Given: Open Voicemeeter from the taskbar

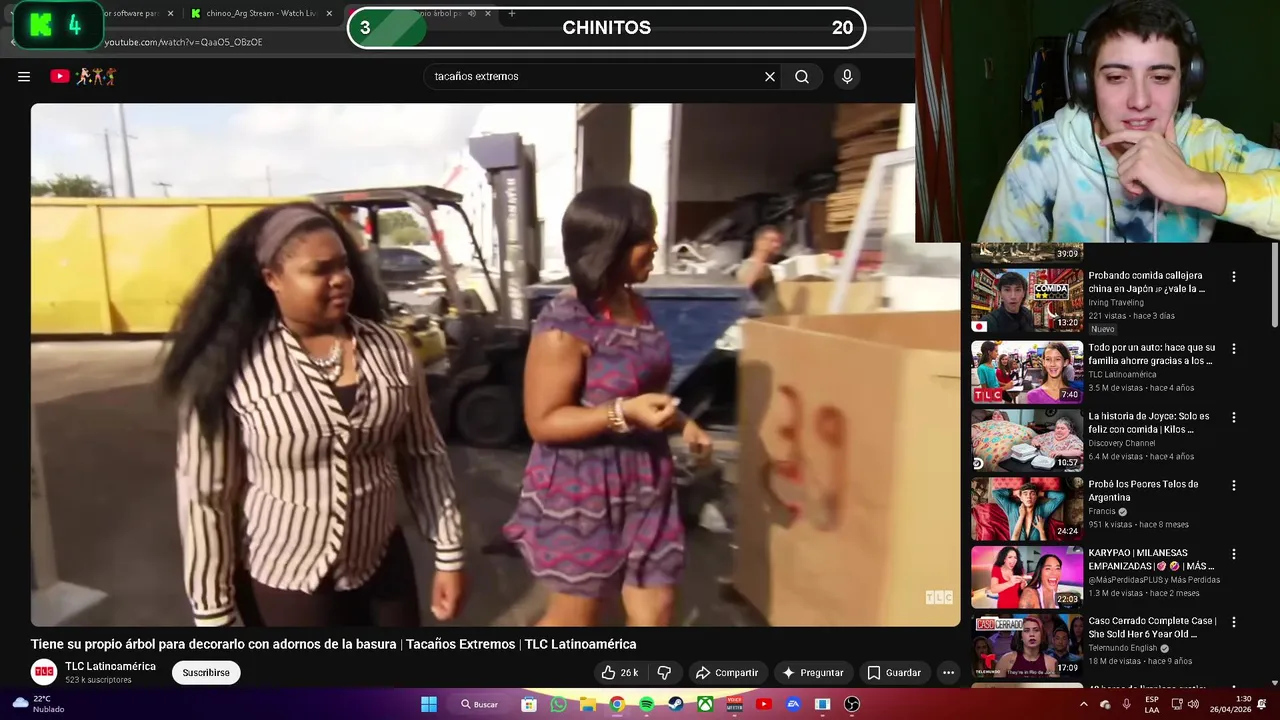Looking at the screenshot, I should tap(735, 704).
